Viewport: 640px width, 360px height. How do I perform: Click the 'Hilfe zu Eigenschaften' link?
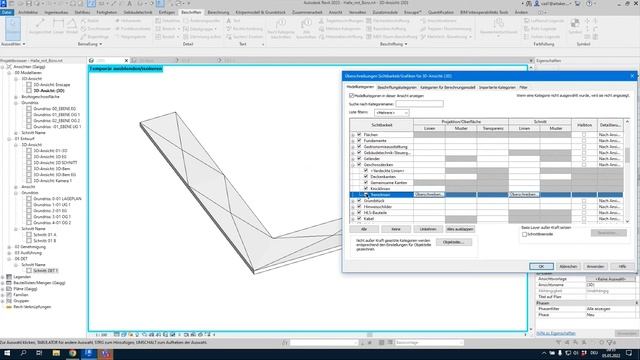click(556, 333)
